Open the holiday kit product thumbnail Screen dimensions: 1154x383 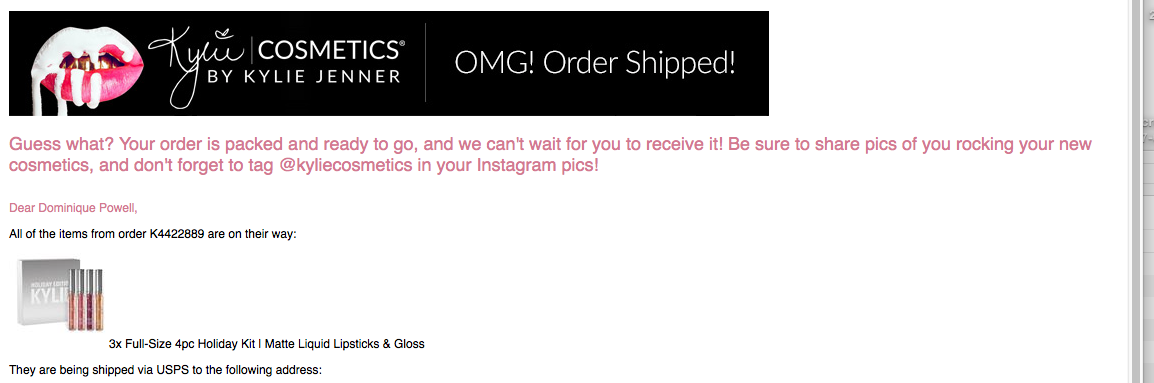(60, 294)
